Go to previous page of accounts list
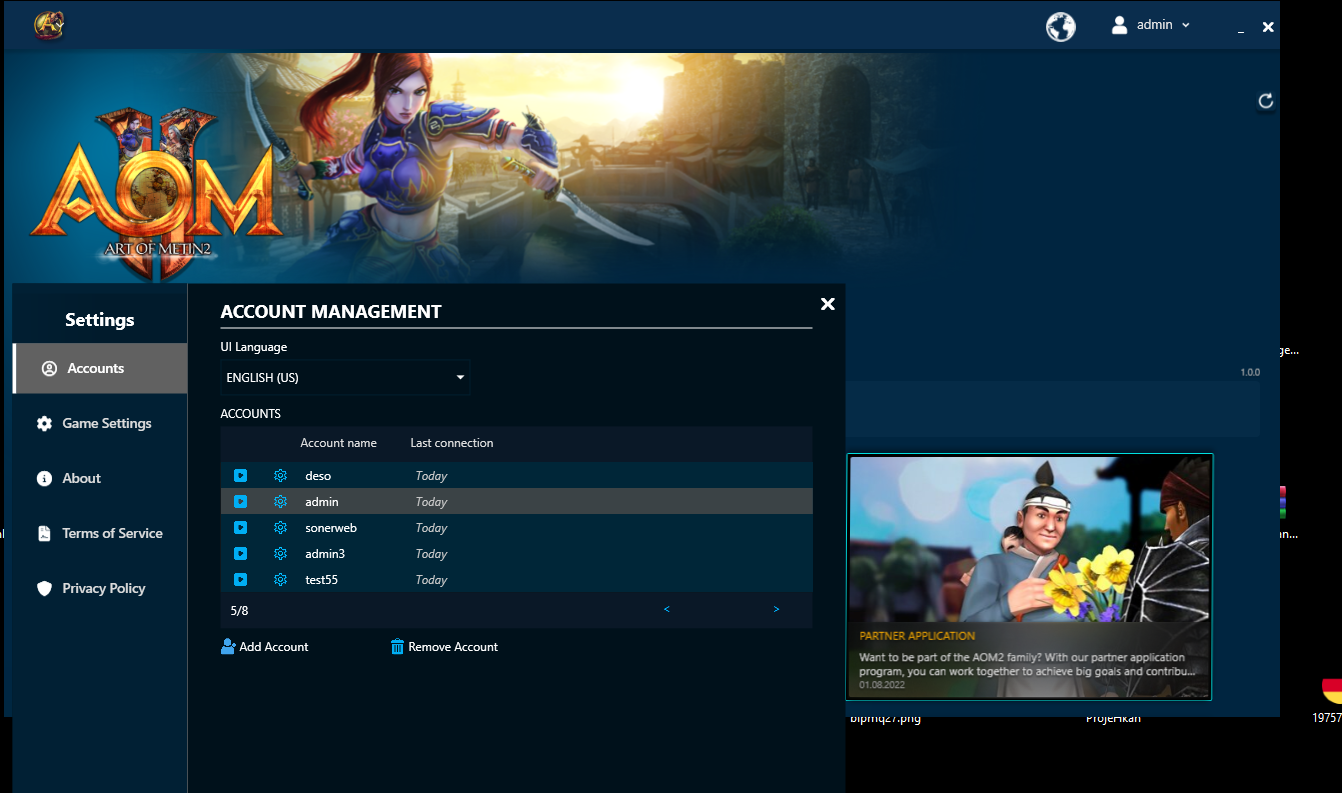This screenshot has width=1342, height=793. click(667, 609)
